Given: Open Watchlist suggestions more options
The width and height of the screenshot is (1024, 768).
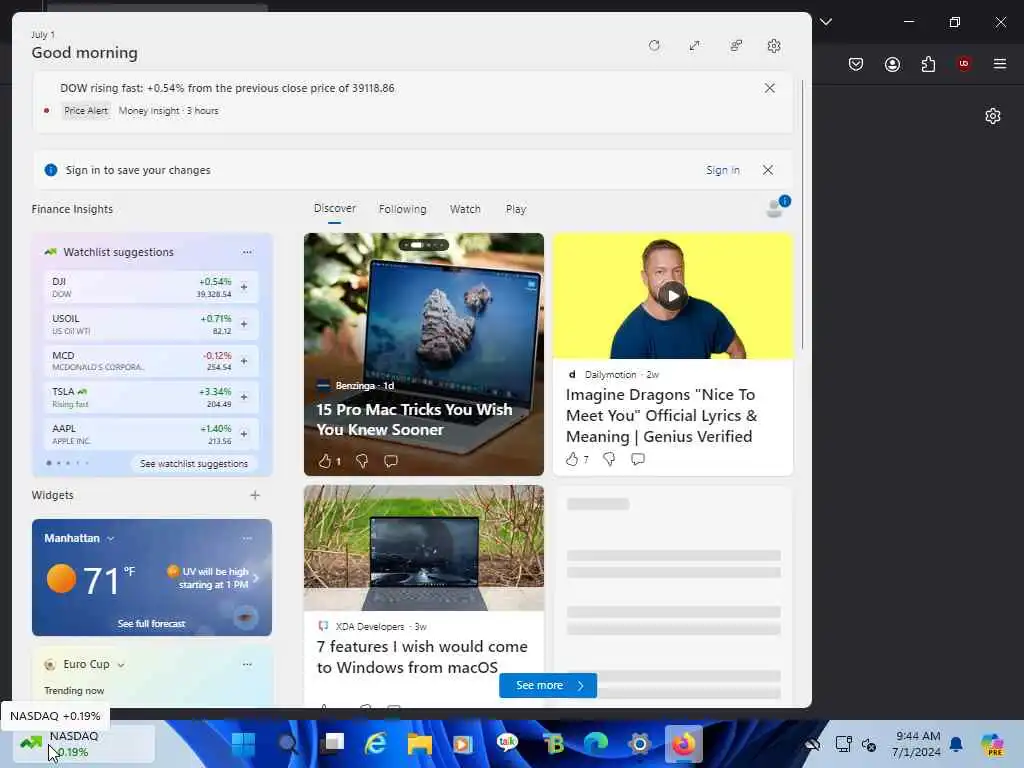Looking at the screenshot, I should [247, 252].
